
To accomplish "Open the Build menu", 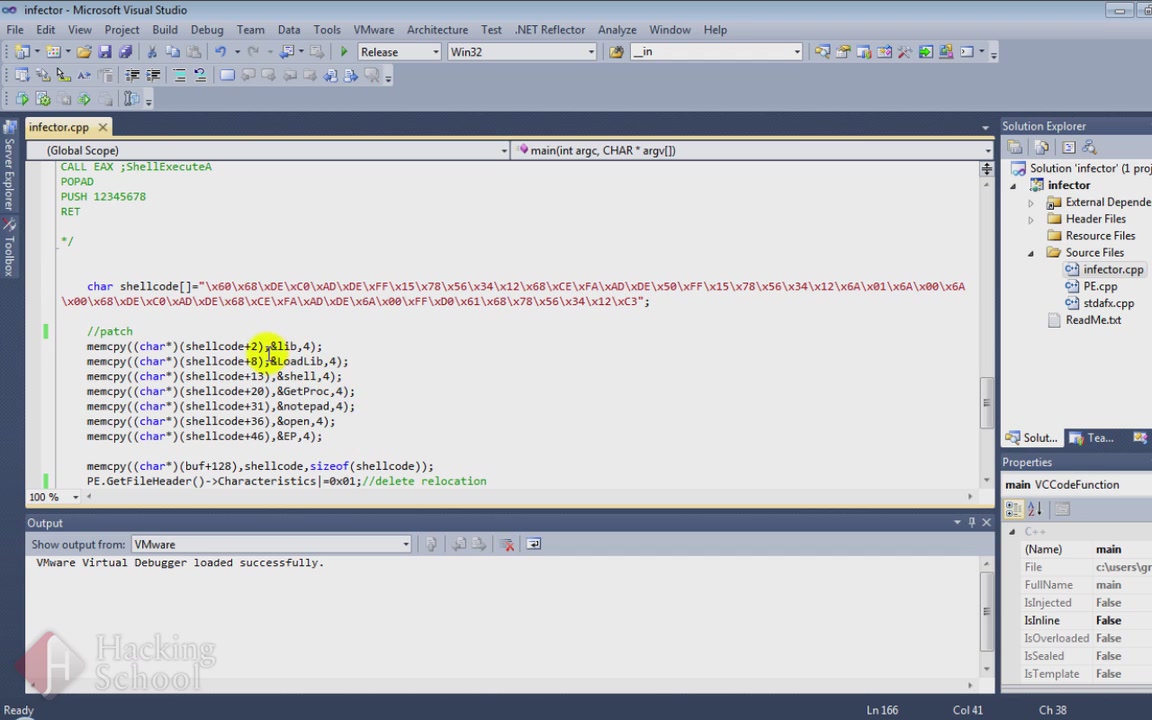I will pyautogui.click(x=165, y=30).
